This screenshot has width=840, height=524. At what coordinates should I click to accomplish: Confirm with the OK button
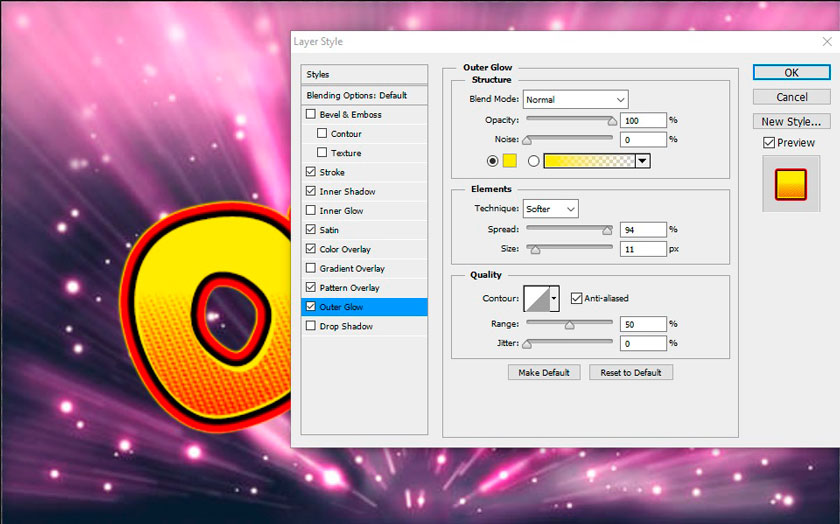(792, 72)
